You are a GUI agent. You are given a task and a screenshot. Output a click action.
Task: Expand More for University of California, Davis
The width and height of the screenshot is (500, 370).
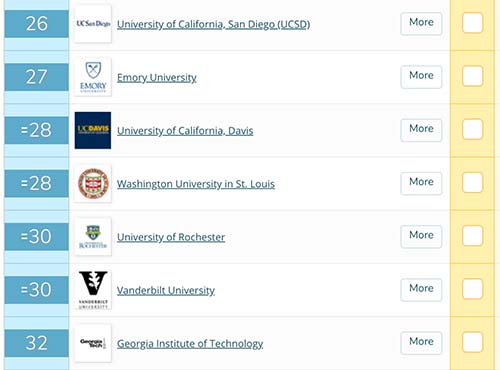coord(421,130)
